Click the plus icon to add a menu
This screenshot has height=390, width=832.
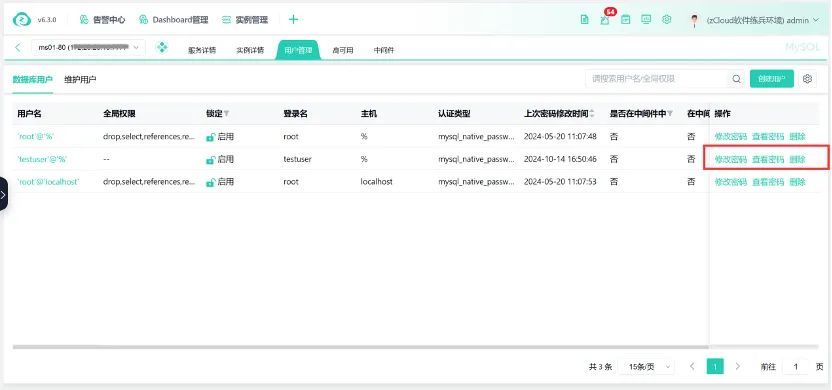[x=293, y=20]
